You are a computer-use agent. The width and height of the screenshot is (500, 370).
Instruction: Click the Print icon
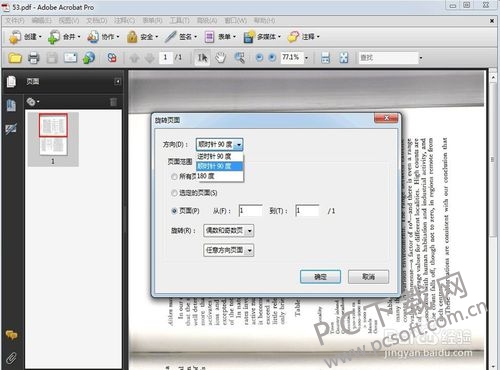[x=33, y=58]
